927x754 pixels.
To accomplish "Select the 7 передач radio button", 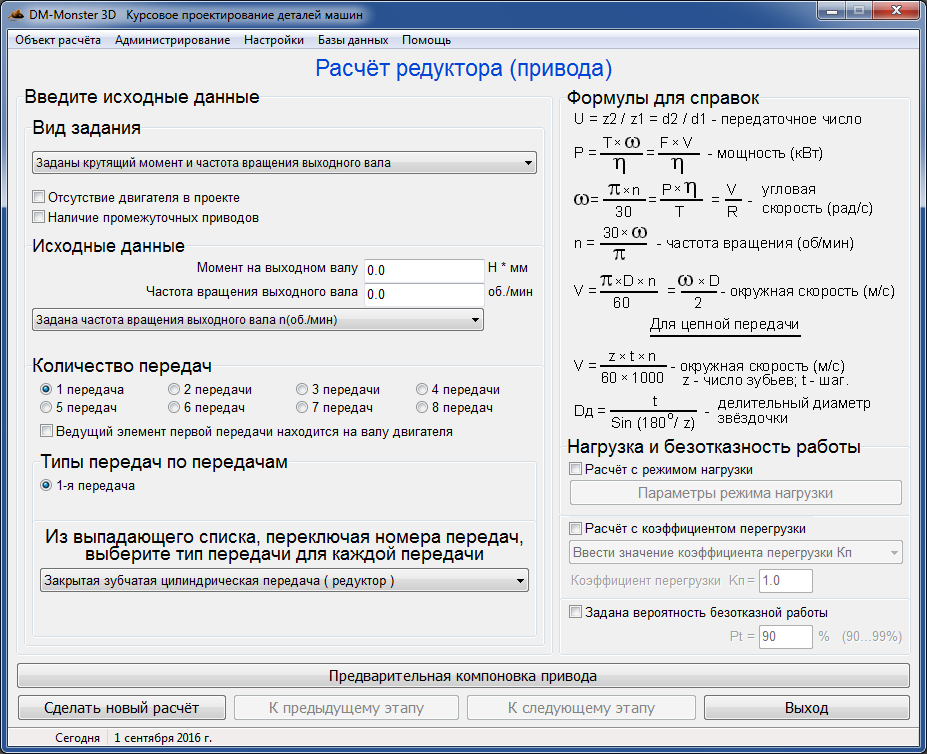I will point(302,407).
